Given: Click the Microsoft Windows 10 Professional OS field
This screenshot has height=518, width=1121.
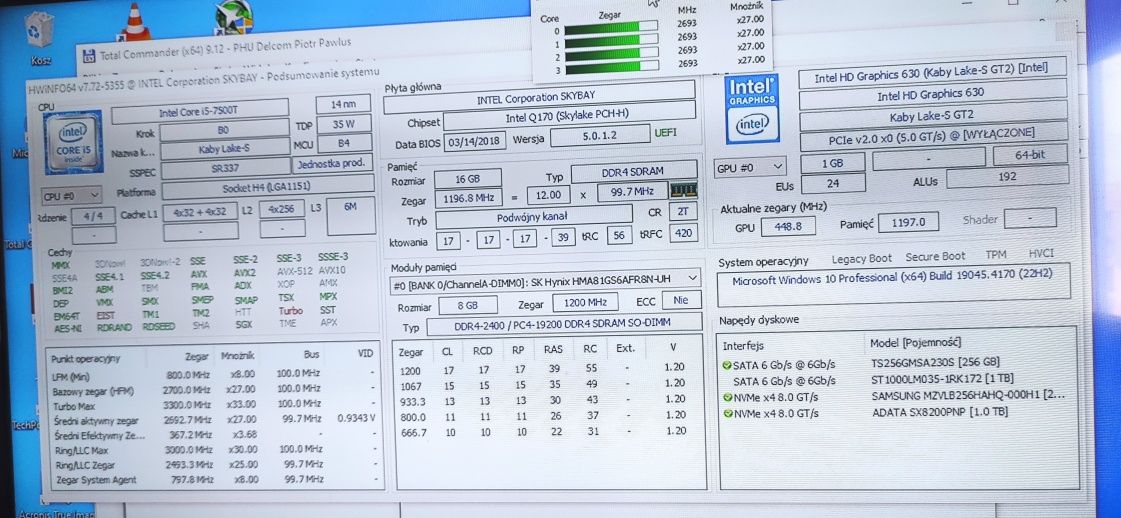Looking at the screenshot, I should 894,282.
